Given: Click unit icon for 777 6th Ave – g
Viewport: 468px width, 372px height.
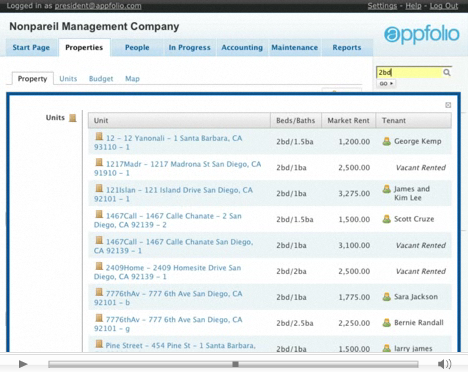Looking at the screenshot, I should tap(99, 318).
